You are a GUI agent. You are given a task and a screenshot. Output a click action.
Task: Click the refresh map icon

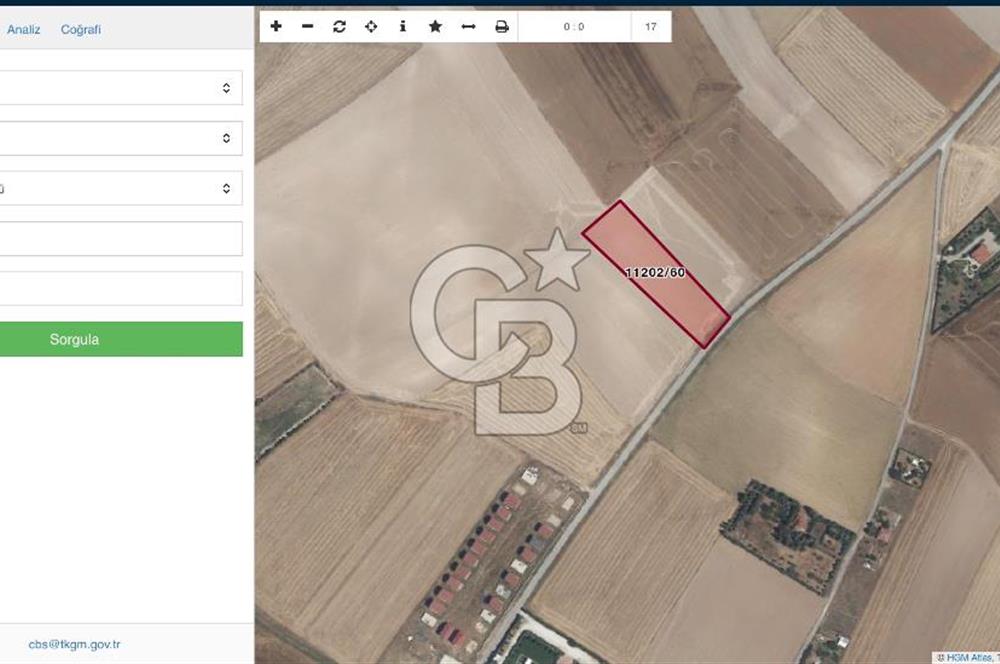point(340,27)
